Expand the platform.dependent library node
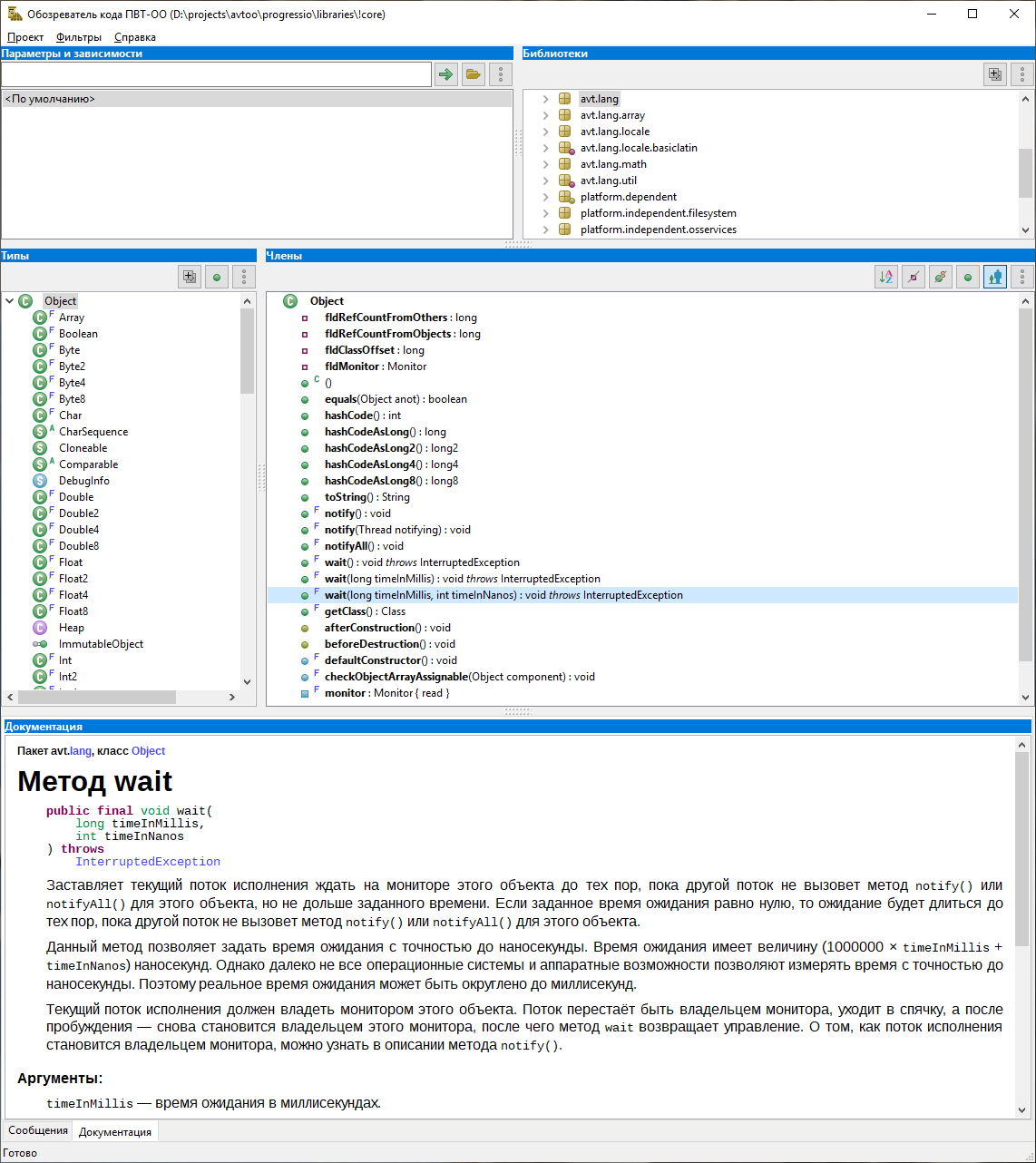 [545, 197]
